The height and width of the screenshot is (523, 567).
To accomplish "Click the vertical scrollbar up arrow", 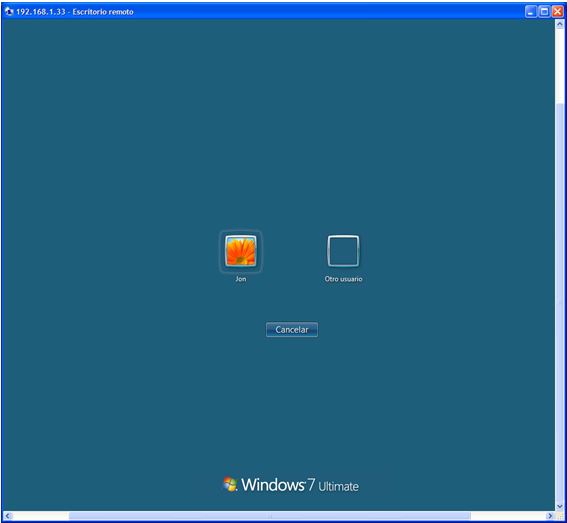I will [x=559, y=24].
